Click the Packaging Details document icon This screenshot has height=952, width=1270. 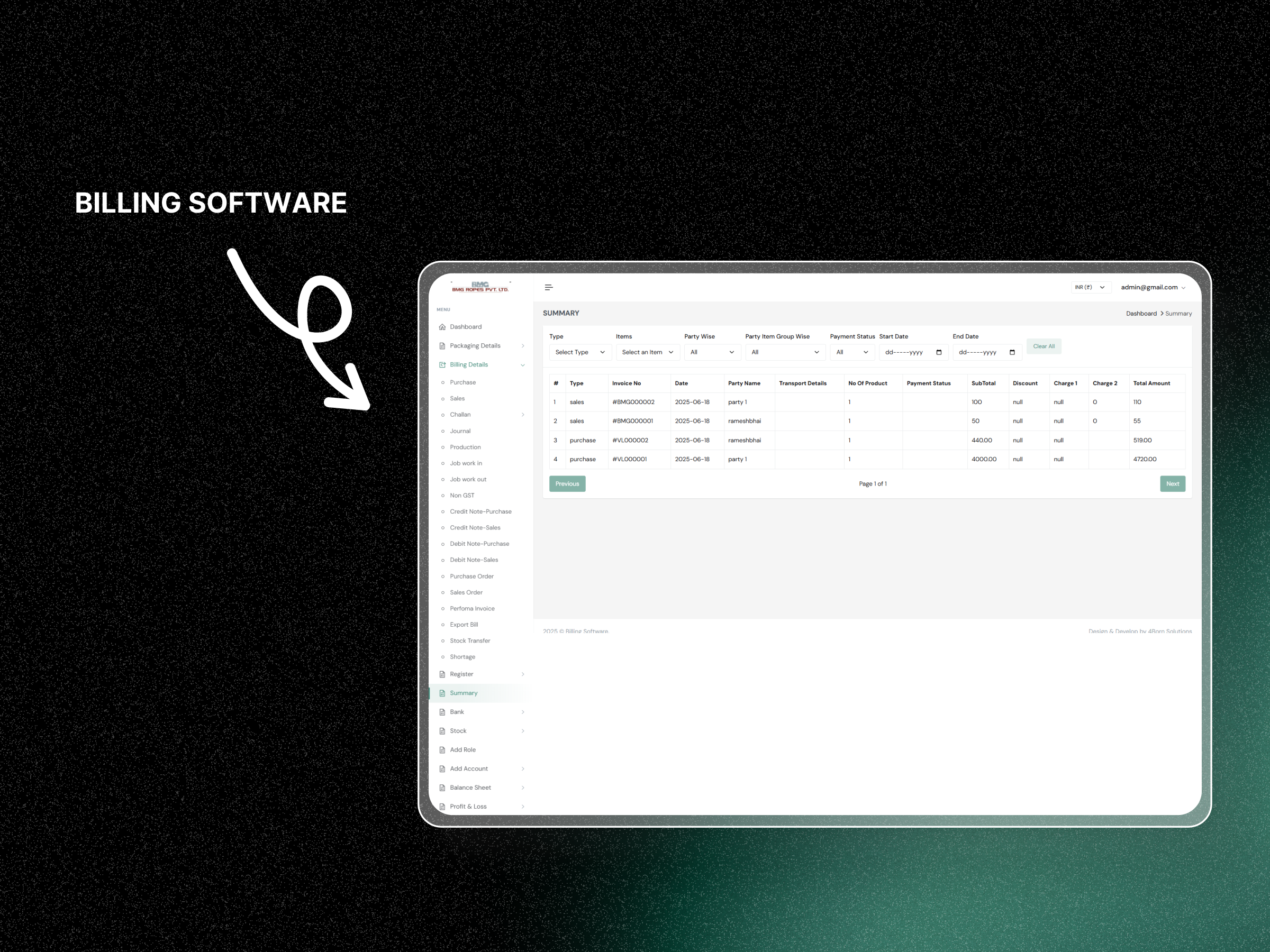(442, 346)
